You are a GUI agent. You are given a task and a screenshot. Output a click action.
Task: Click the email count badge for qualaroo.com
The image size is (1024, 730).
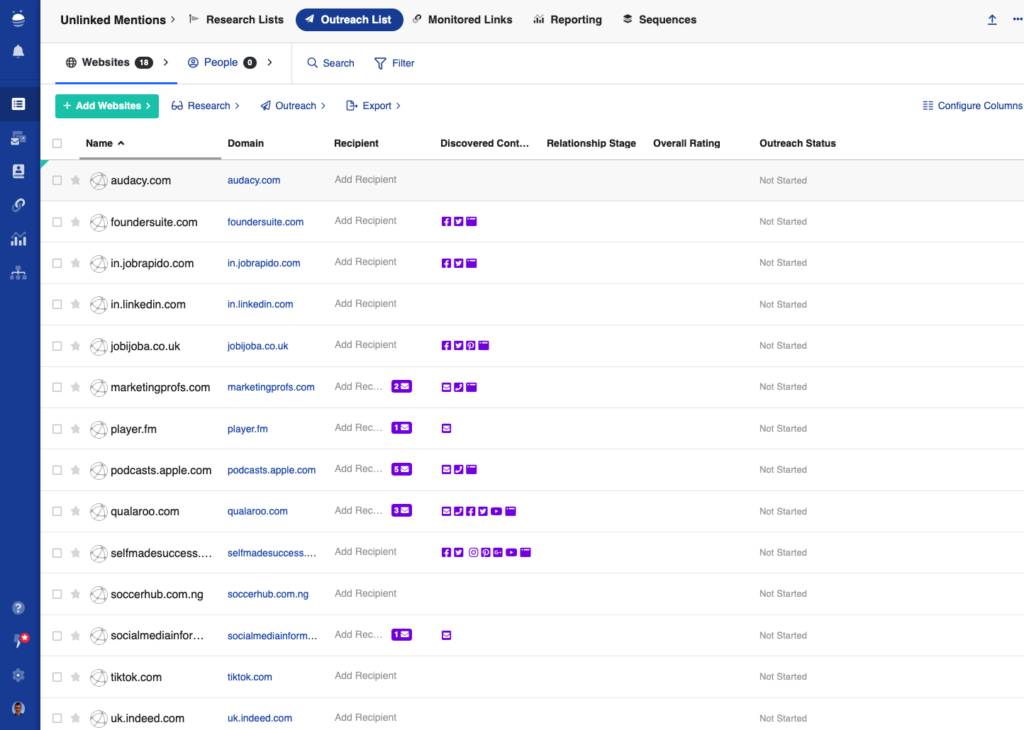click(401, 511)
